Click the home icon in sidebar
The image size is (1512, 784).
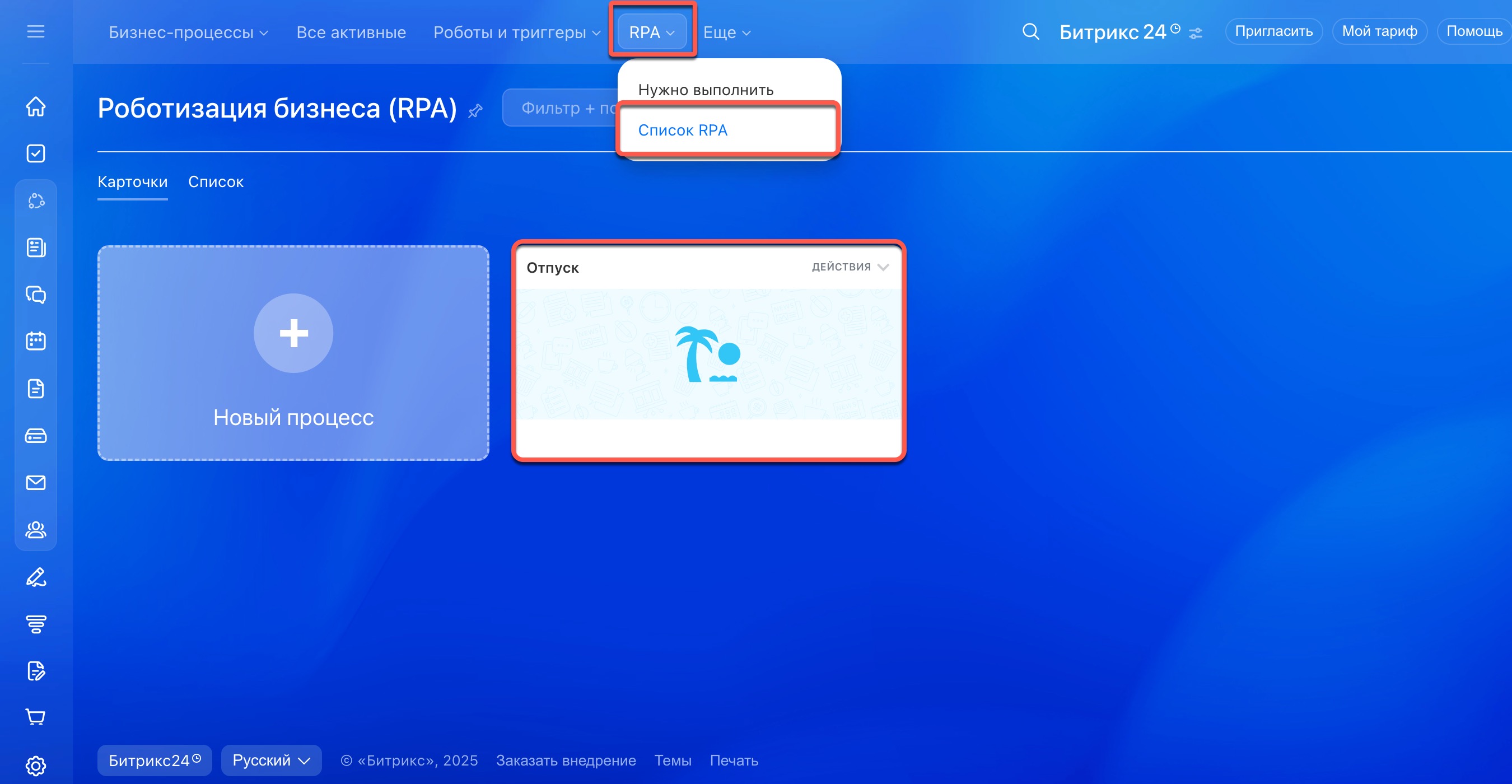tap(36, 106)
